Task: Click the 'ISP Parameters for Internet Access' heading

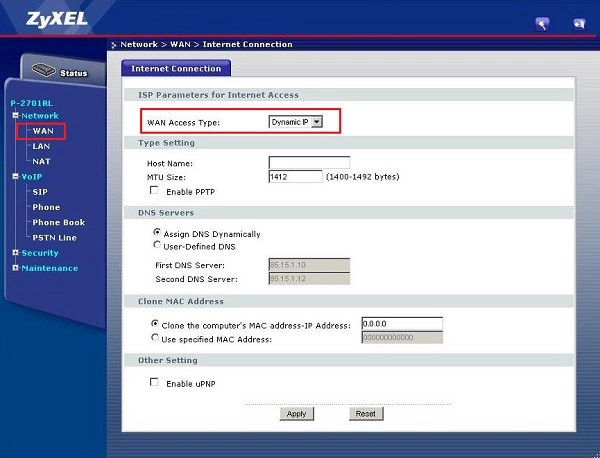Action: point(218,95)
